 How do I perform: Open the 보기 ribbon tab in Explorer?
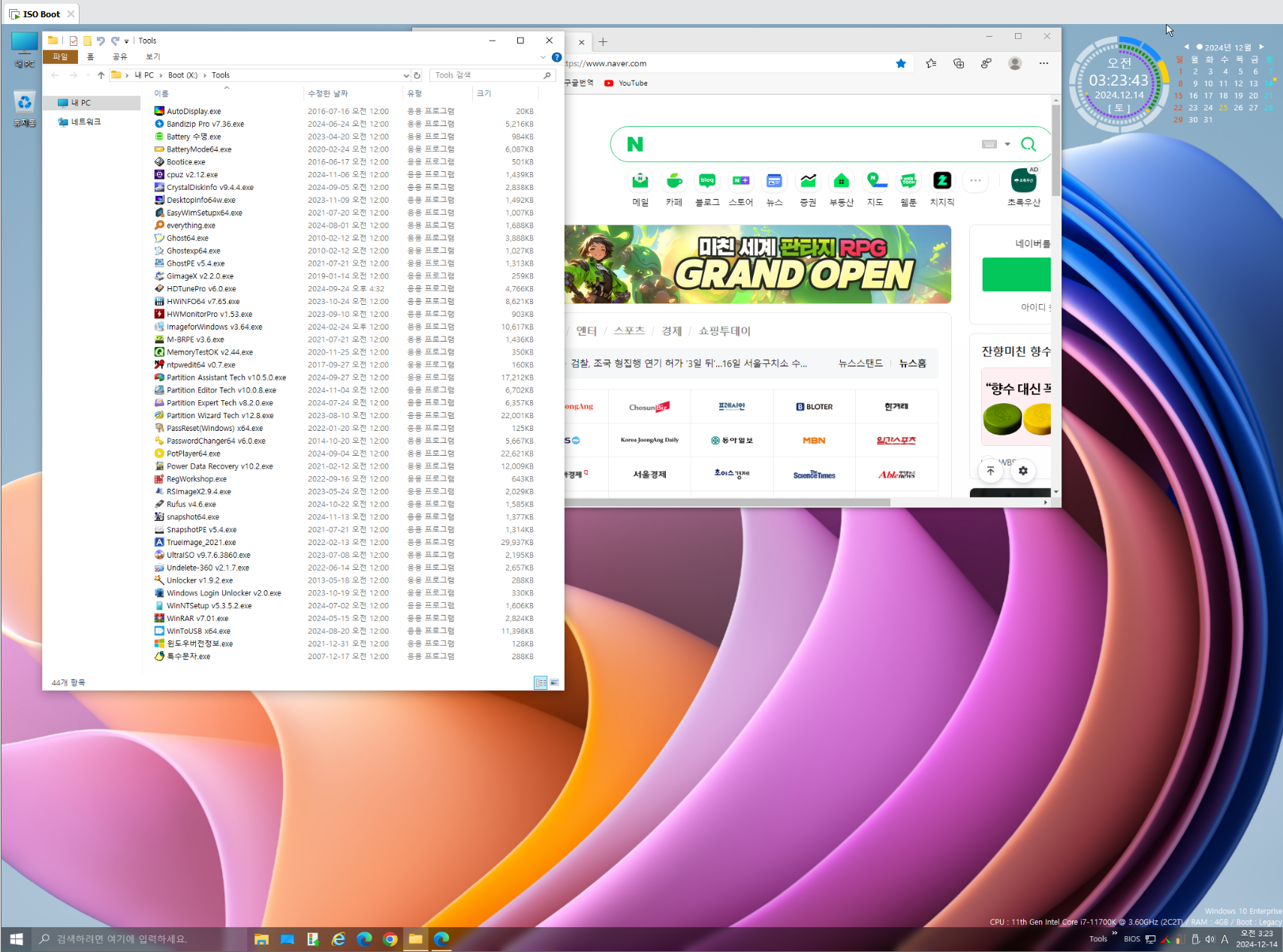click(x=153, y=57)
